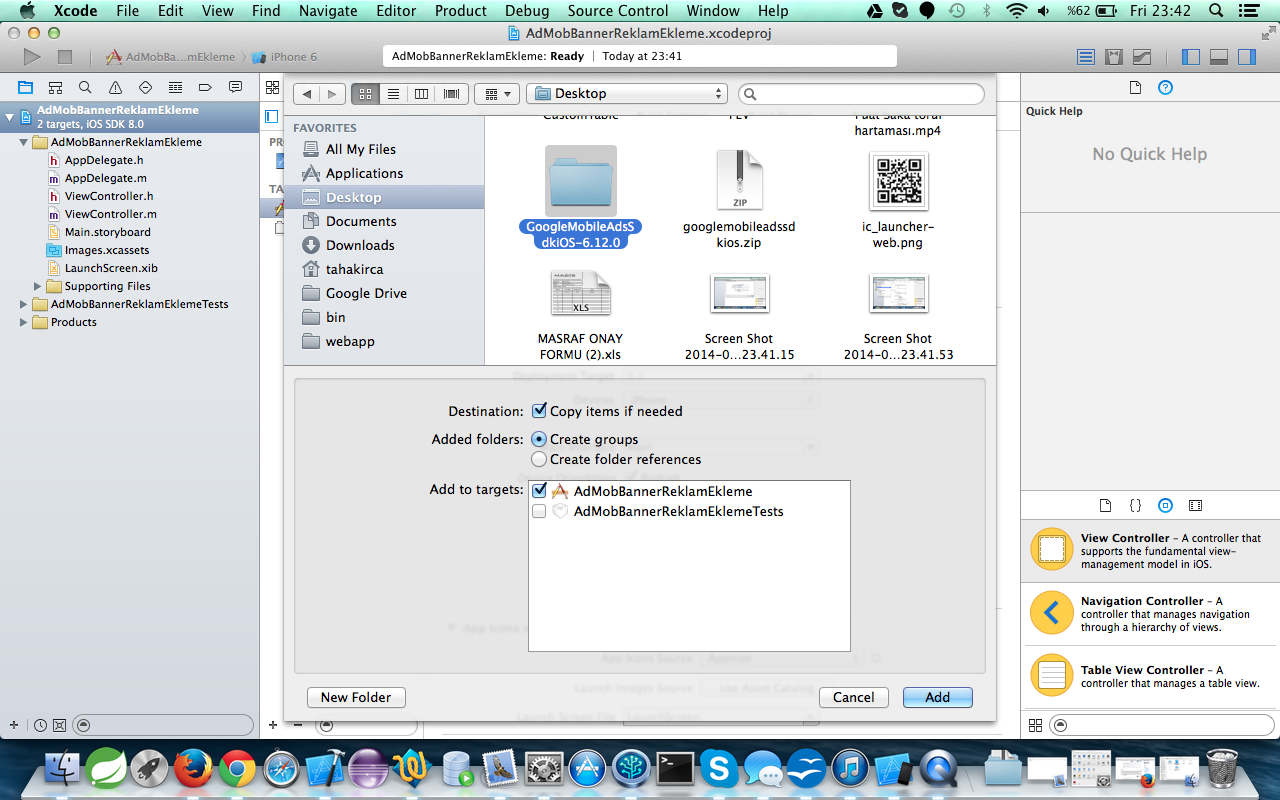Show the Media library icon
Image resolution: width=1280 pixels, height=800 pixels.
pos(1195,506)
